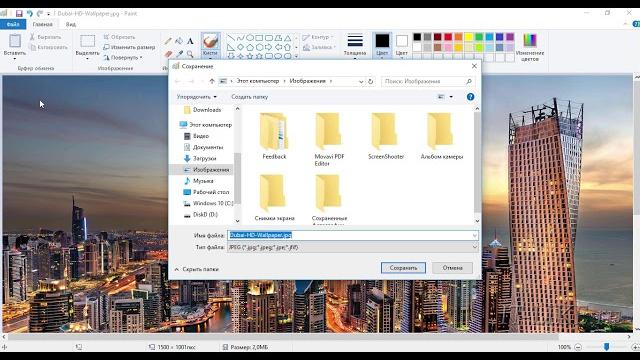Viewport: 640px width, 360px height.
Task: Click the Edit colors rainbow icon
Action: [530, 40]
